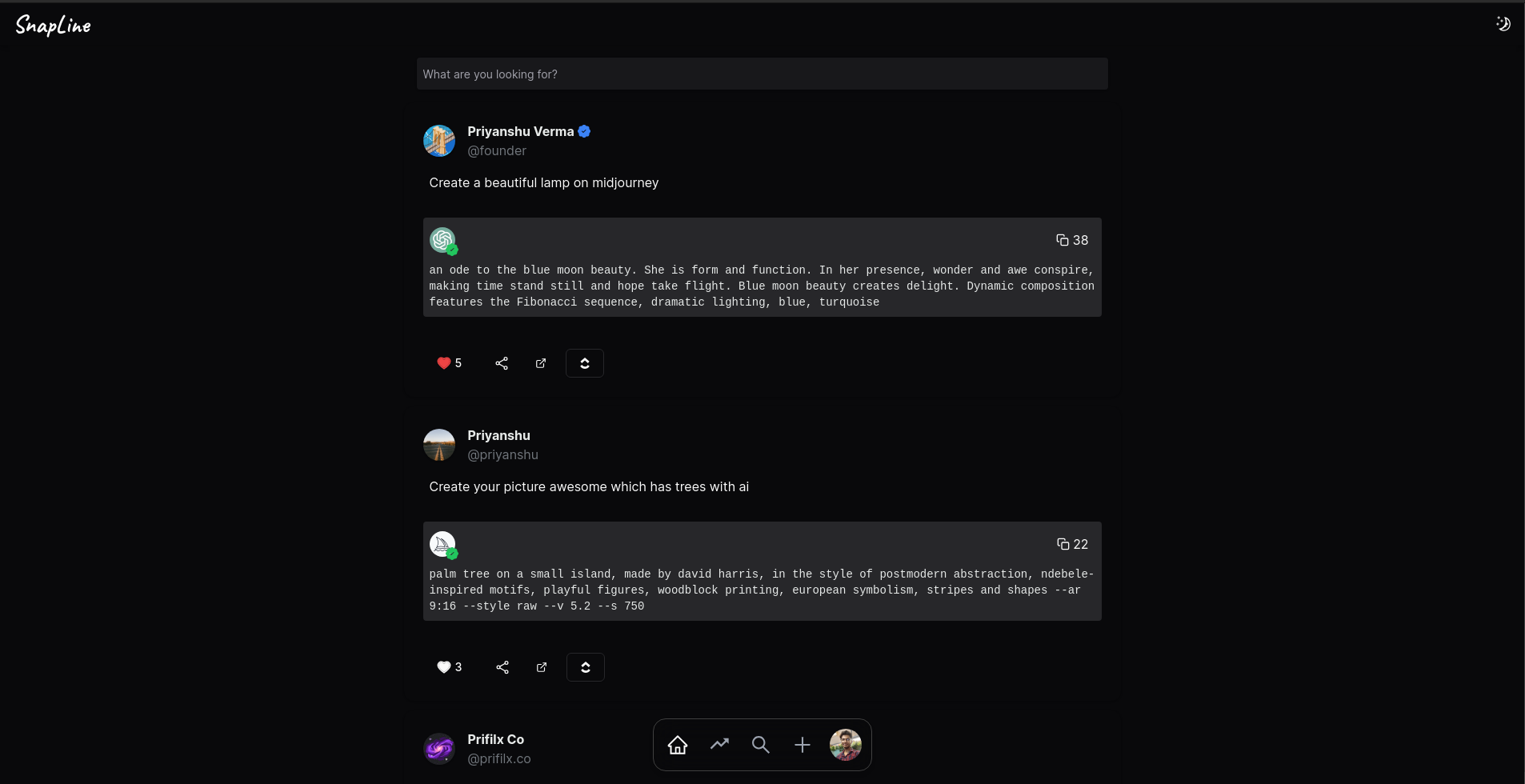Open the @priyanshu profile handle
Screen dimensions: 1525x784
502,454
